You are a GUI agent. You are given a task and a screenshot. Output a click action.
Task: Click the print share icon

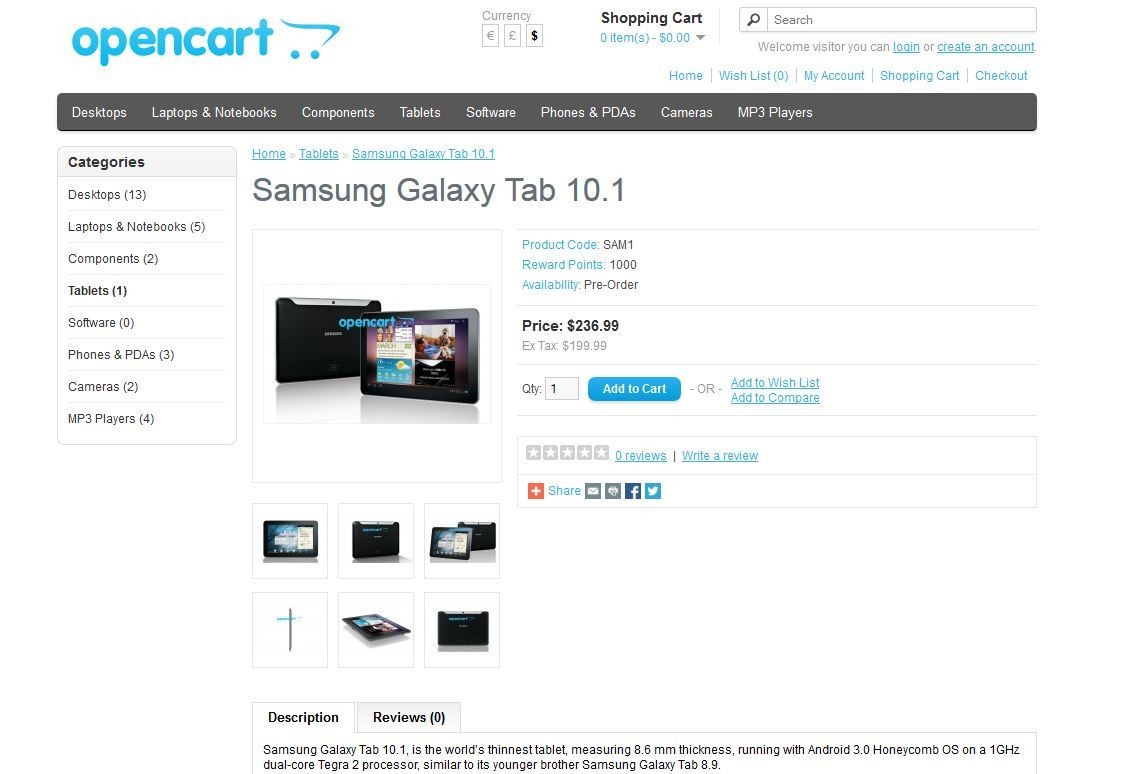coord(613,491)
